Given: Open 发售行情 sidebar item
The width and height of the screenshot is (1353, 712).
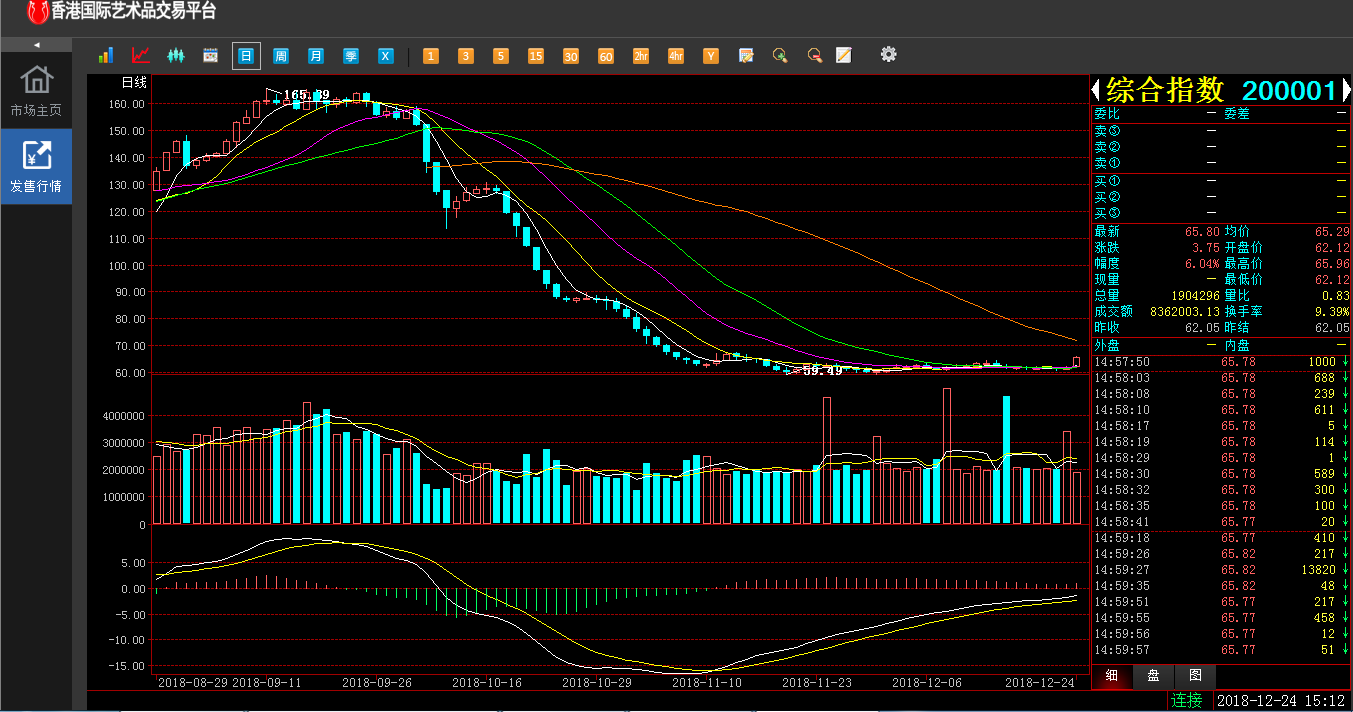Looking at the screenshot, I should pyautogui.click(x=36, y=166).
